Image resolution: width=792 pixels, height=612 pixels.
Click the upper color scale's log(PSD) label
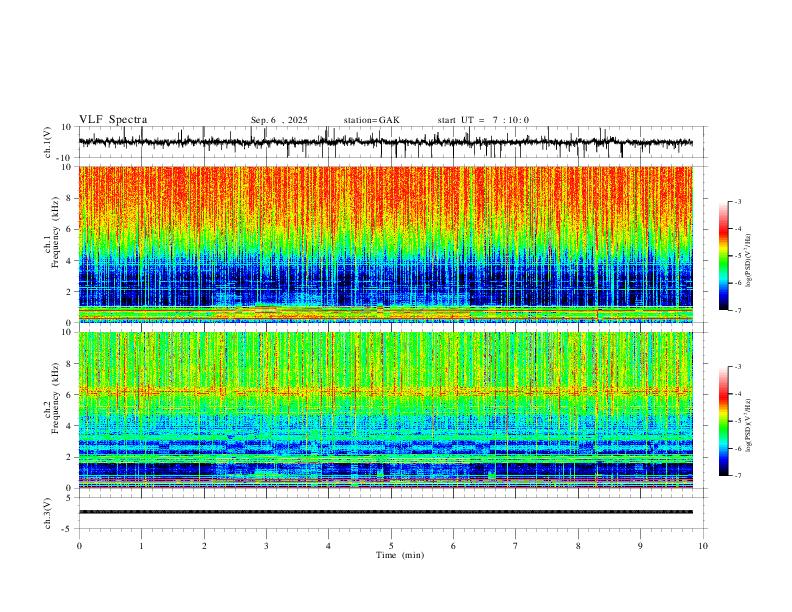[748, 260]
